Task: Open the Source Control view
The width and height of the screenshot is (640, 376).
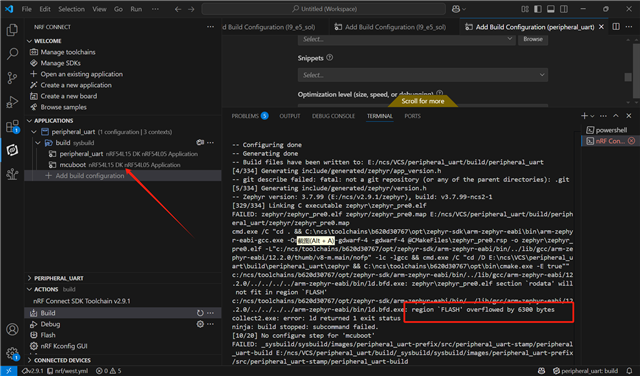Action: click(x=12, y=78)
